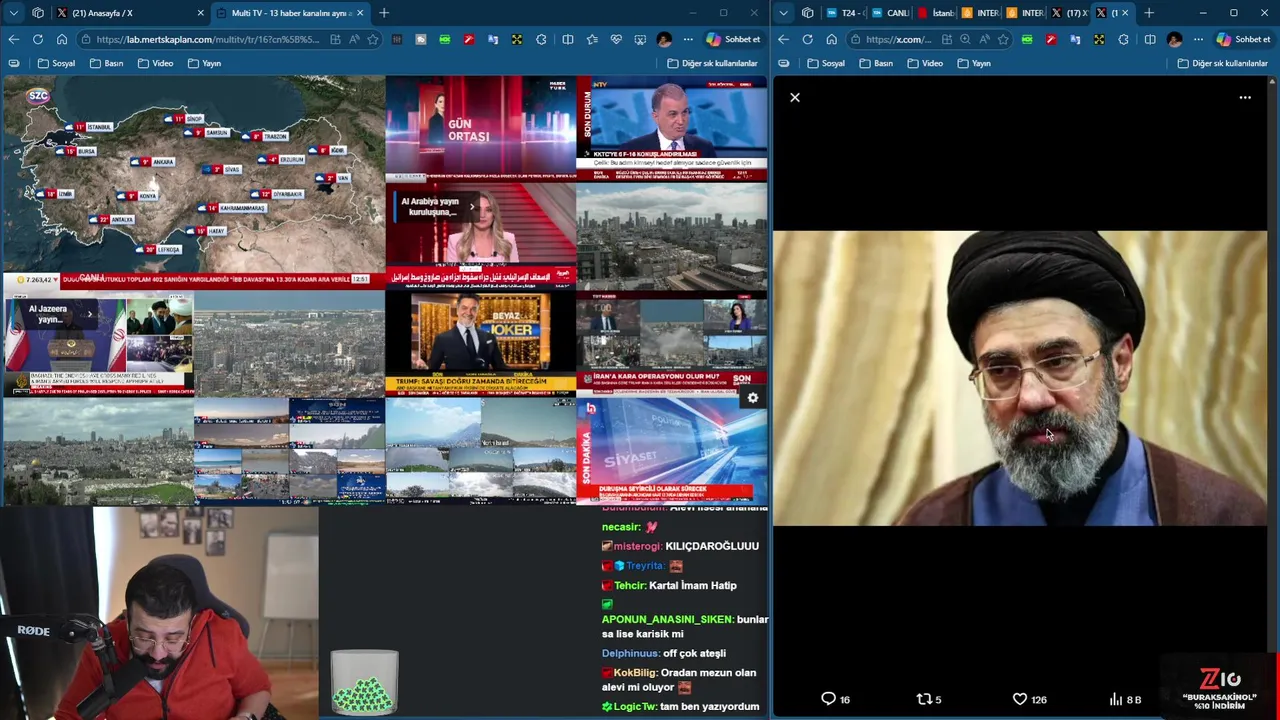Viewport: 1280px width, 720px height.
Task: Open Copilot Sohbet et in right browser
Action: [x=1243, y=39]
